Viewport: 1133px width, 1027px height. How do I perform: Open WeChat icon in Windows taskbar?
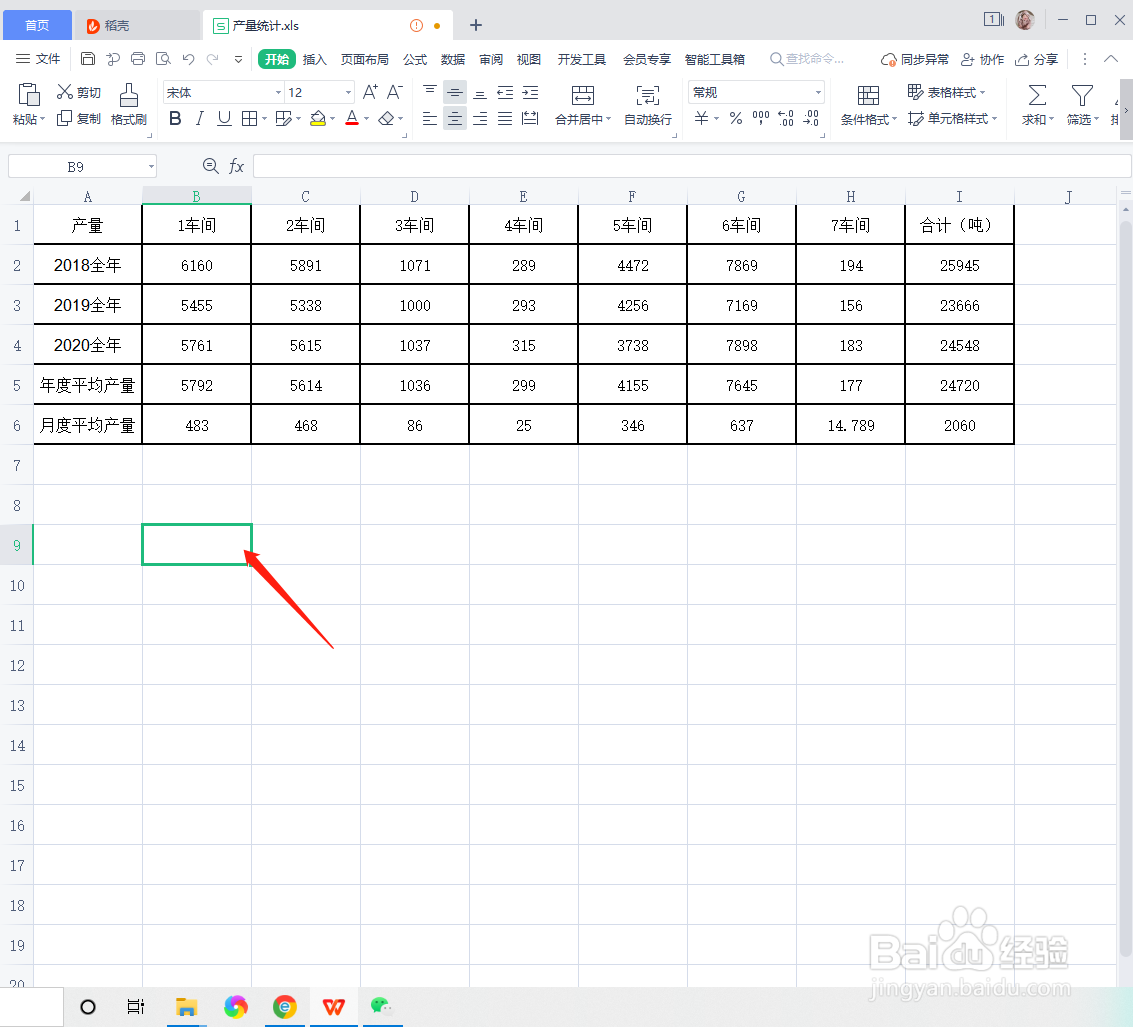point(382,1006)
